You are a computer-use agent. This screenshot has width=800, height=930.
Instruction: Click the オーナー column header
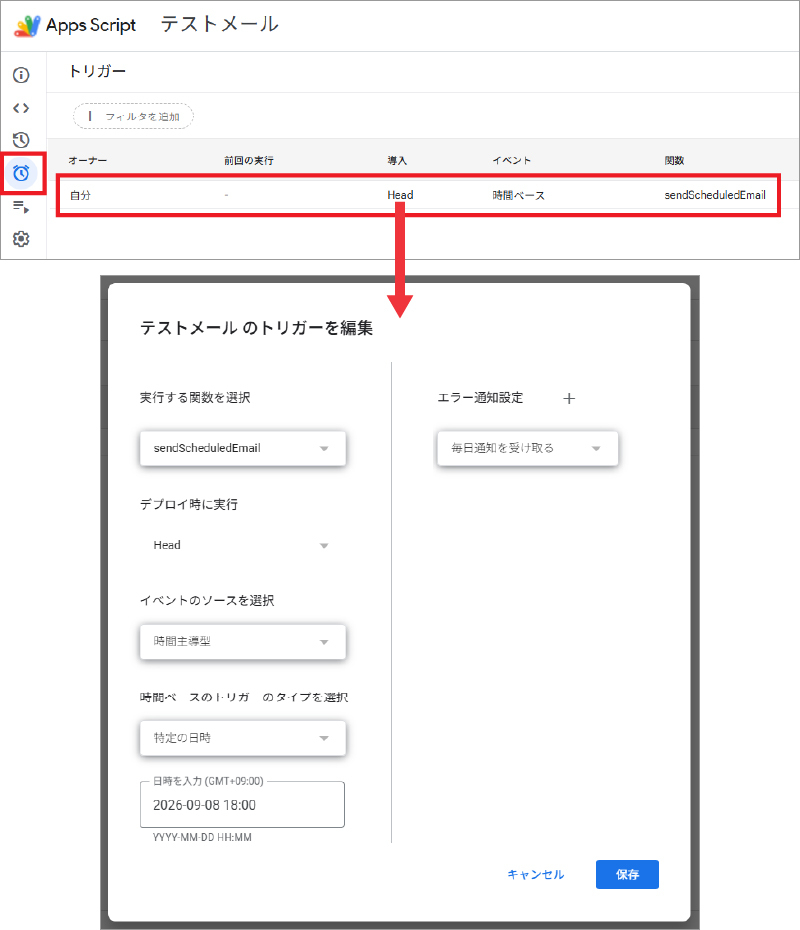point(88,161)
